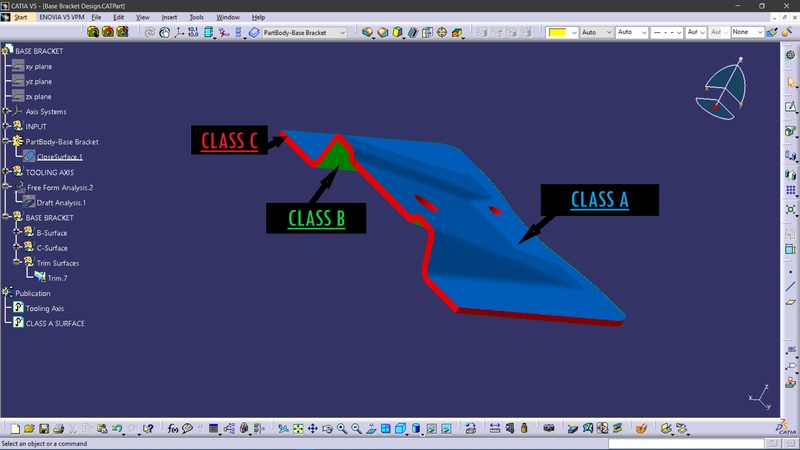Viewport: 800px width, 450px height.
Task: Select the zx plane in tree
Action: [x=38, y=96]
